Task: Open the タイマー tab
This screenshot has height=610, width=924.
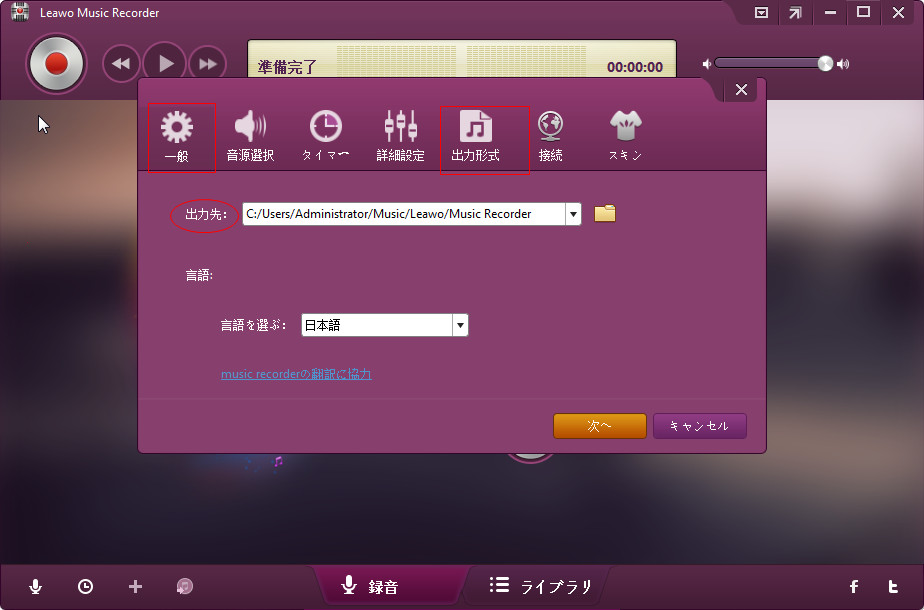Action: point(325,137)
